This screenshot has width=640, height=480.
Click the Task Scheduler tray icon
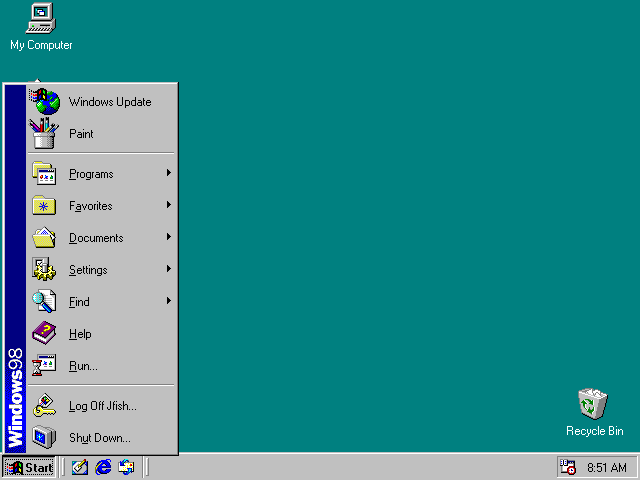(x=568, y=467)
